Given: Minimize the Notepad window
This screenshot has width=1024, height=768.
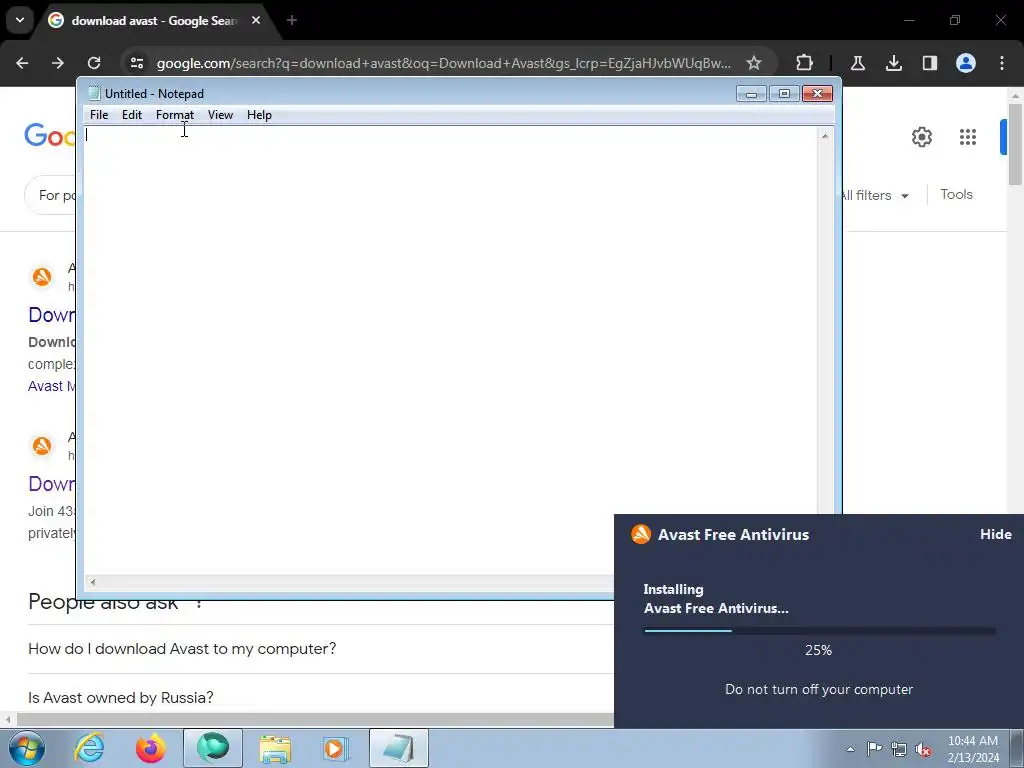Looking at the screenshot, I should click(751, 94).
